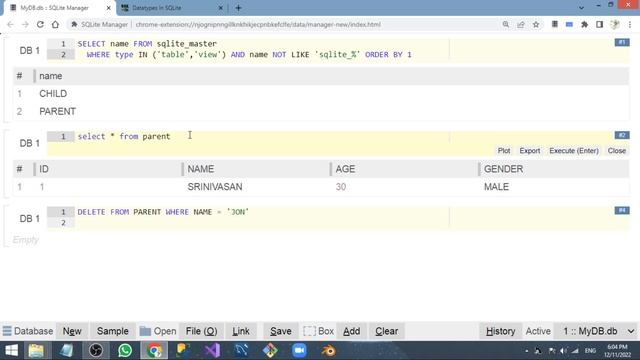This screenshot has width=640, height=360.
Task: Click the browser forward arrow
Action: tap(25, 24)
